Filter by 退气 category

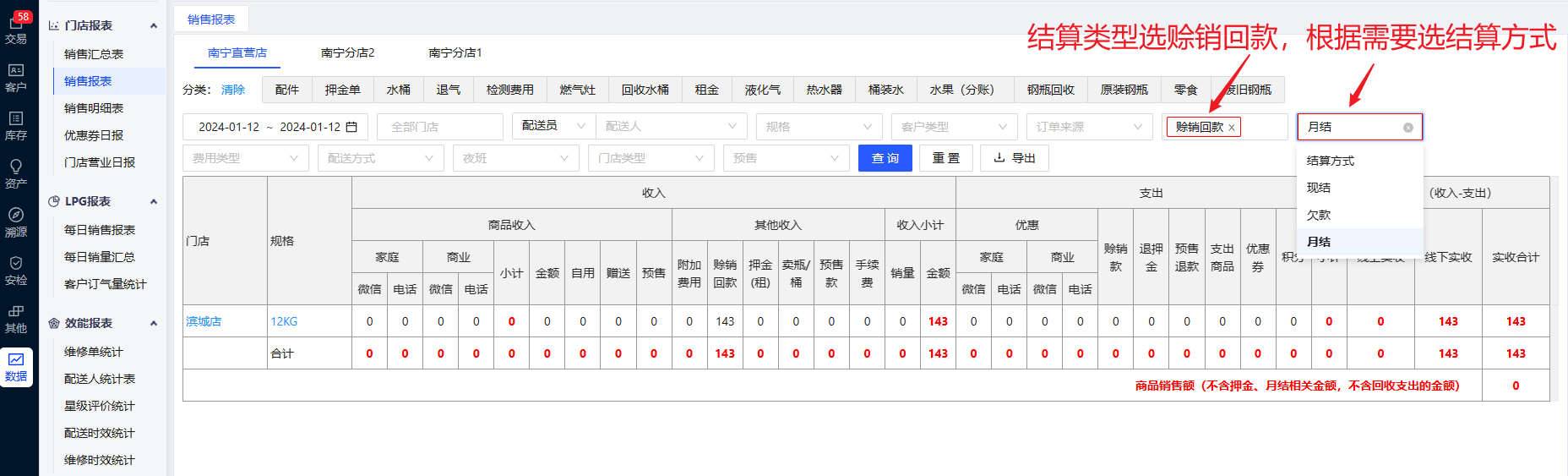click(x=449, y=90)
